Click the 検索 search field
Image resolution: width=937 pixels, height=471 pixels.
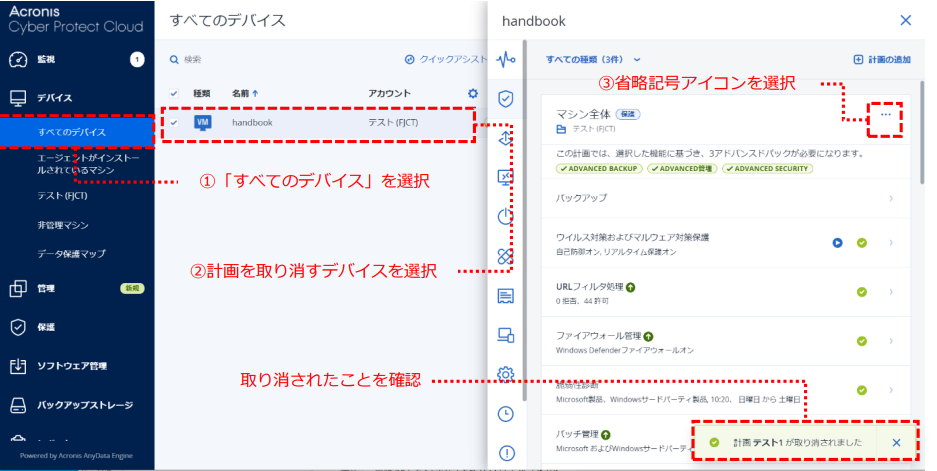[x=250, y=59]
